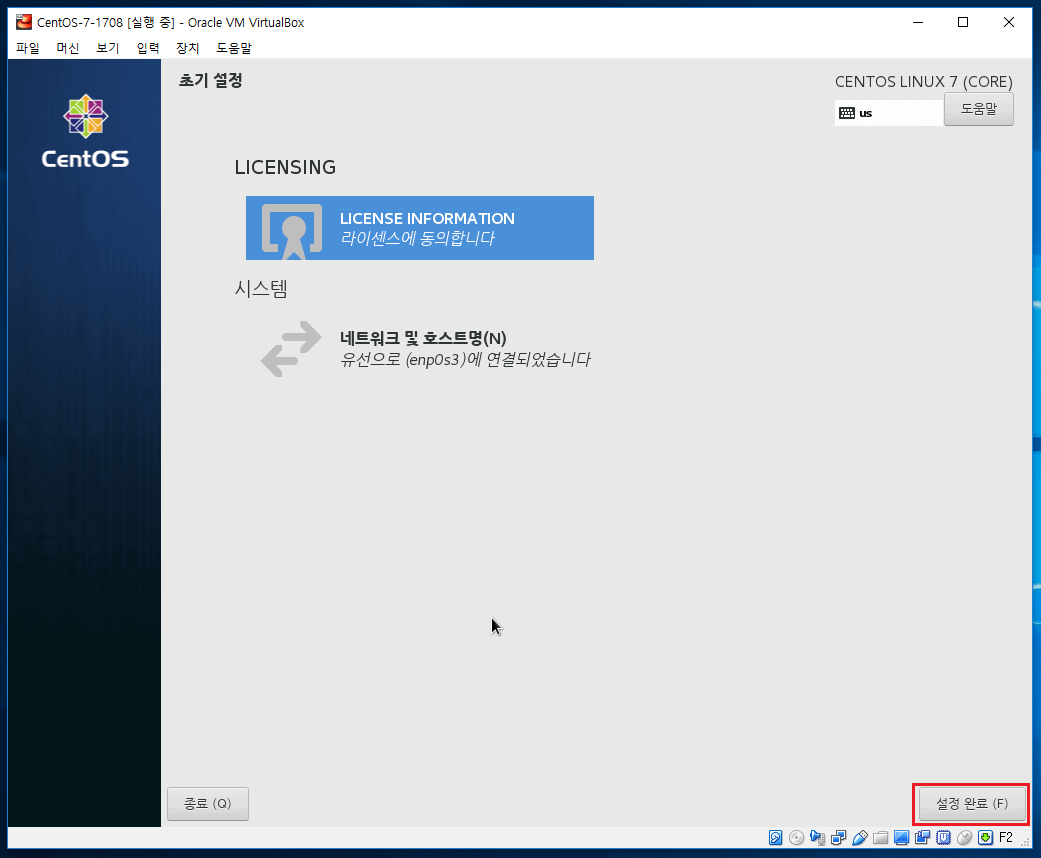Click the shared folders status icon

pos(880,838)
